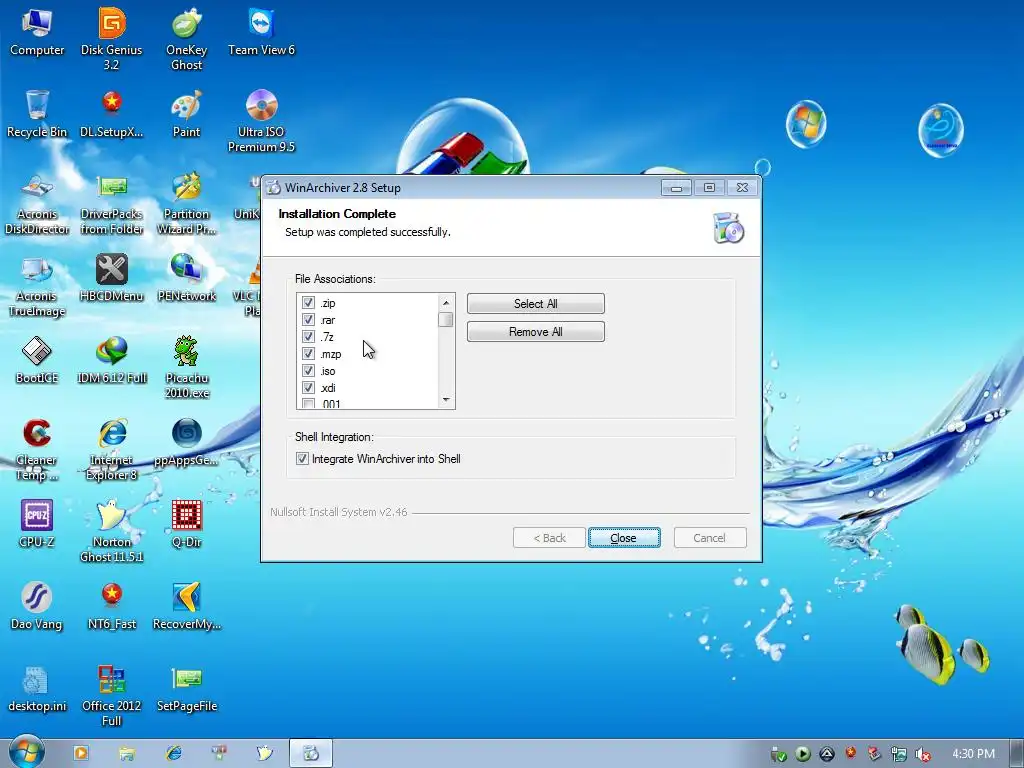The width and height of the screenshot is (1024, 768).
Task: Select the NT6_Fast desktop icon
Action: click(112, 607)
